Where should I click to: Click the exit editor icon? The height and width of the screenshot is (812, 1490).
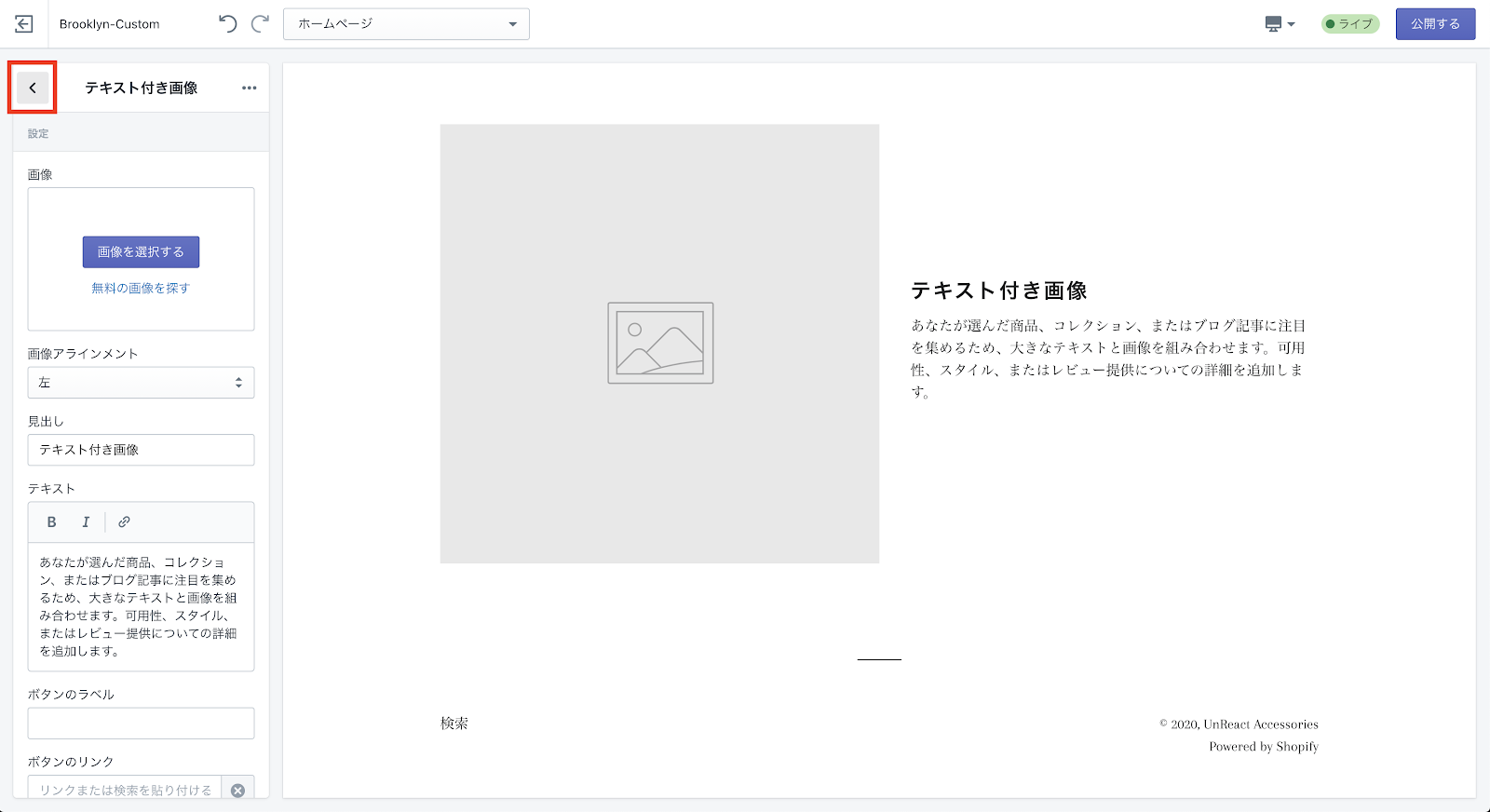[24, 24]
